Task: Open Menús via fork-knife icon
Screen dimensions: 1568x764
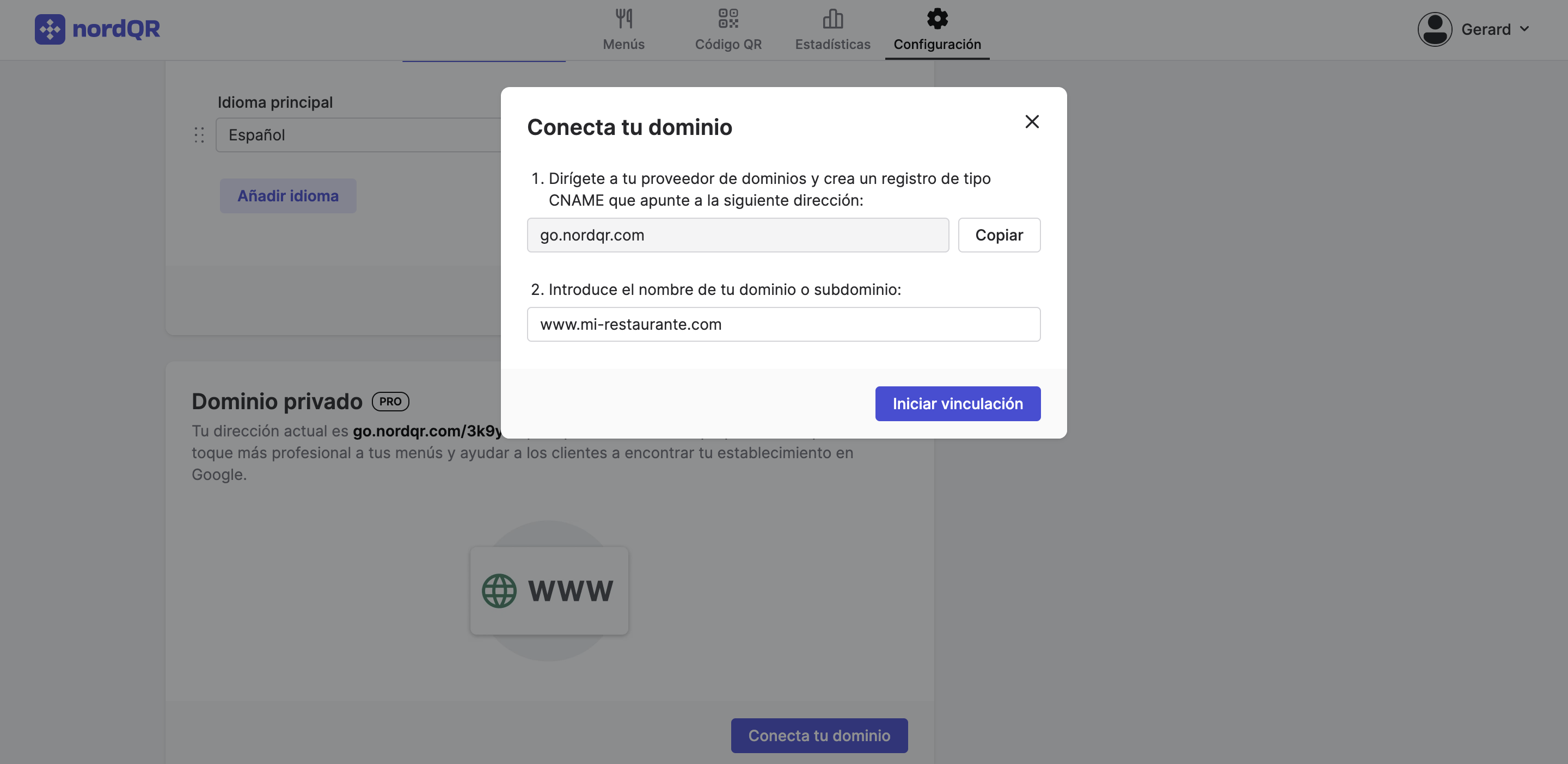Action: [x=623, y=19]
